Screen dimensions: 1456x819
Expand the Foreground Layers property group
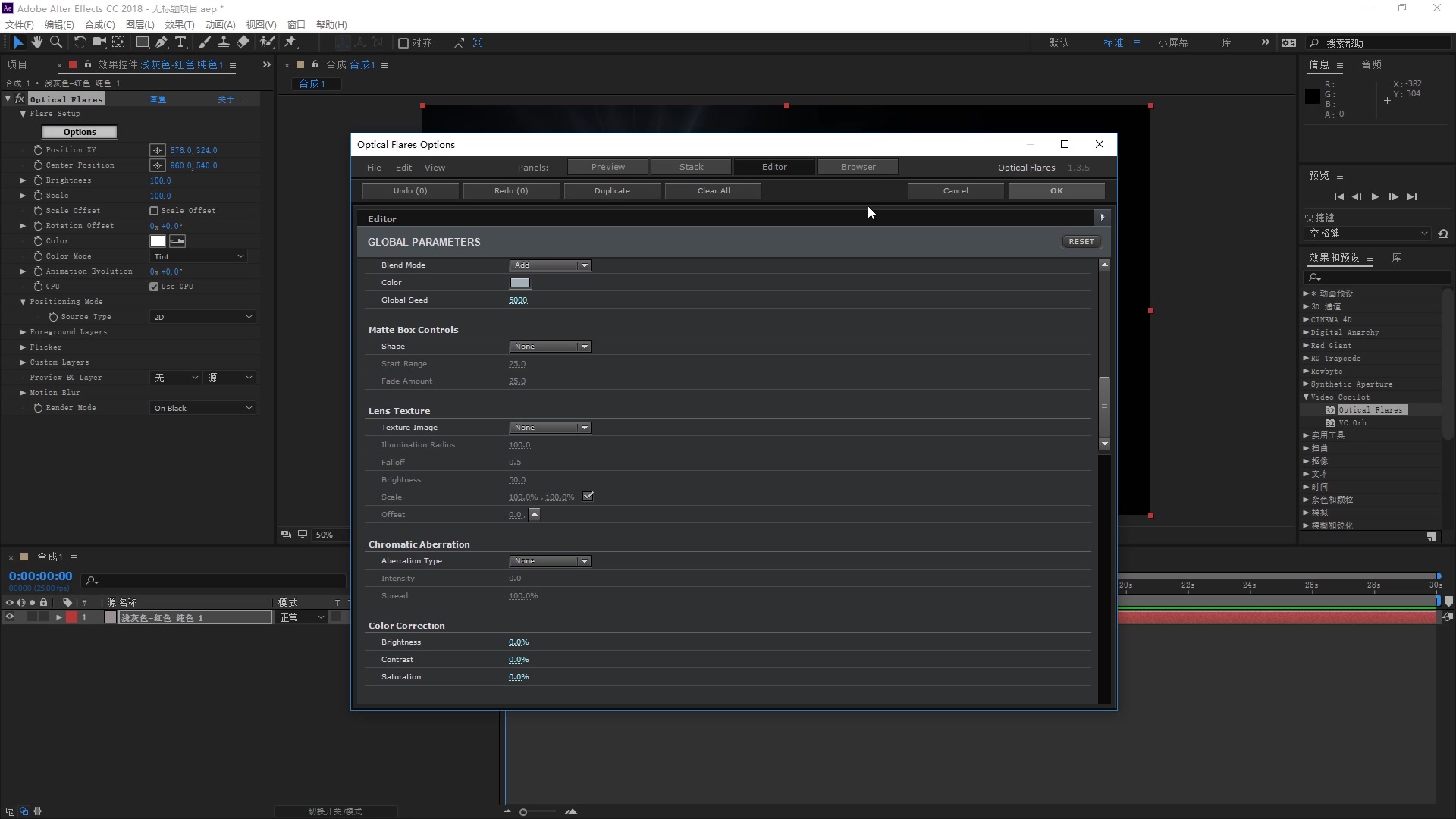click(23, 332)
